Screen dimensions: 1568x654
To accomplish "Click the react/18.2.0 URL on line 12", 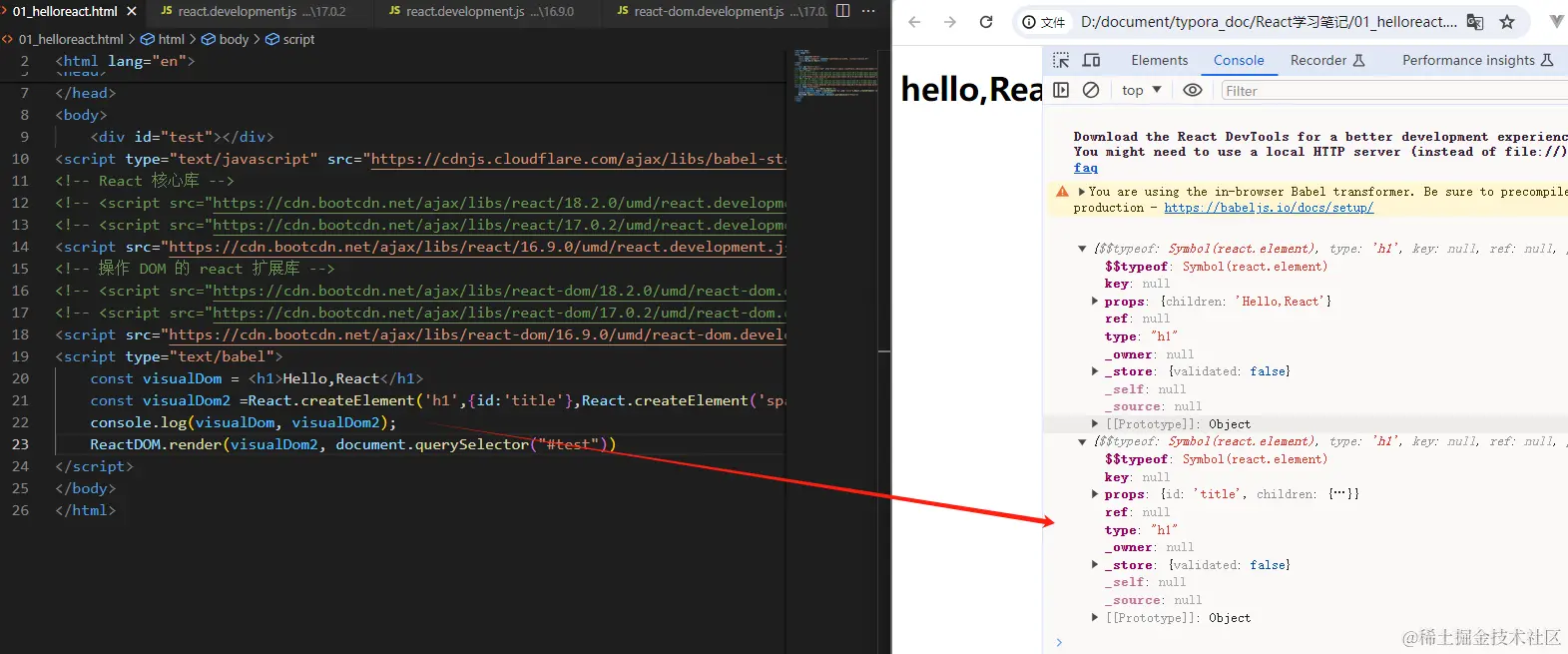I will 500,203.
